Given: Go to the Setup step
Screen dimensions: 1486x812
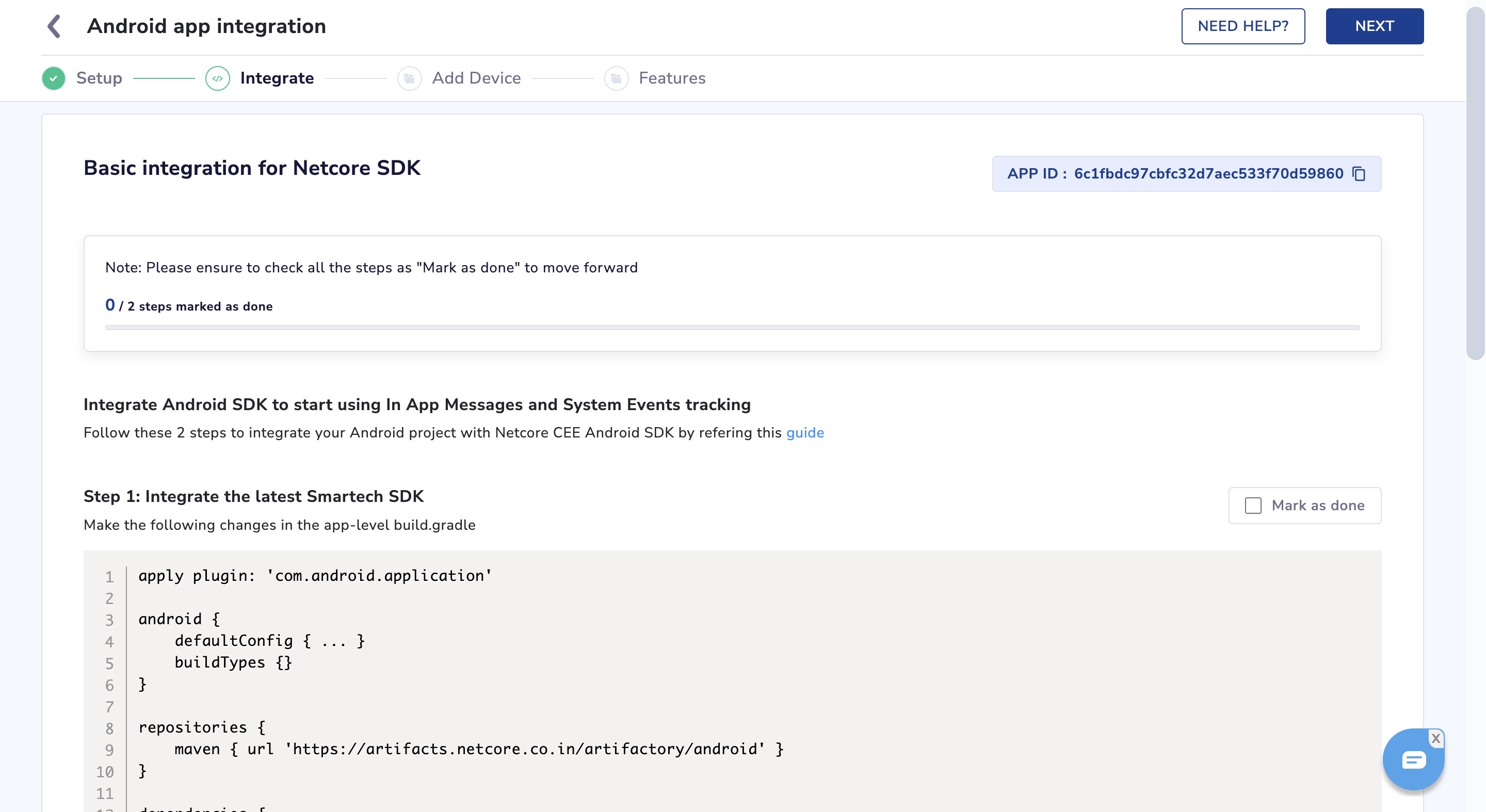Looking at the screenshot, I should click(99, 78).
